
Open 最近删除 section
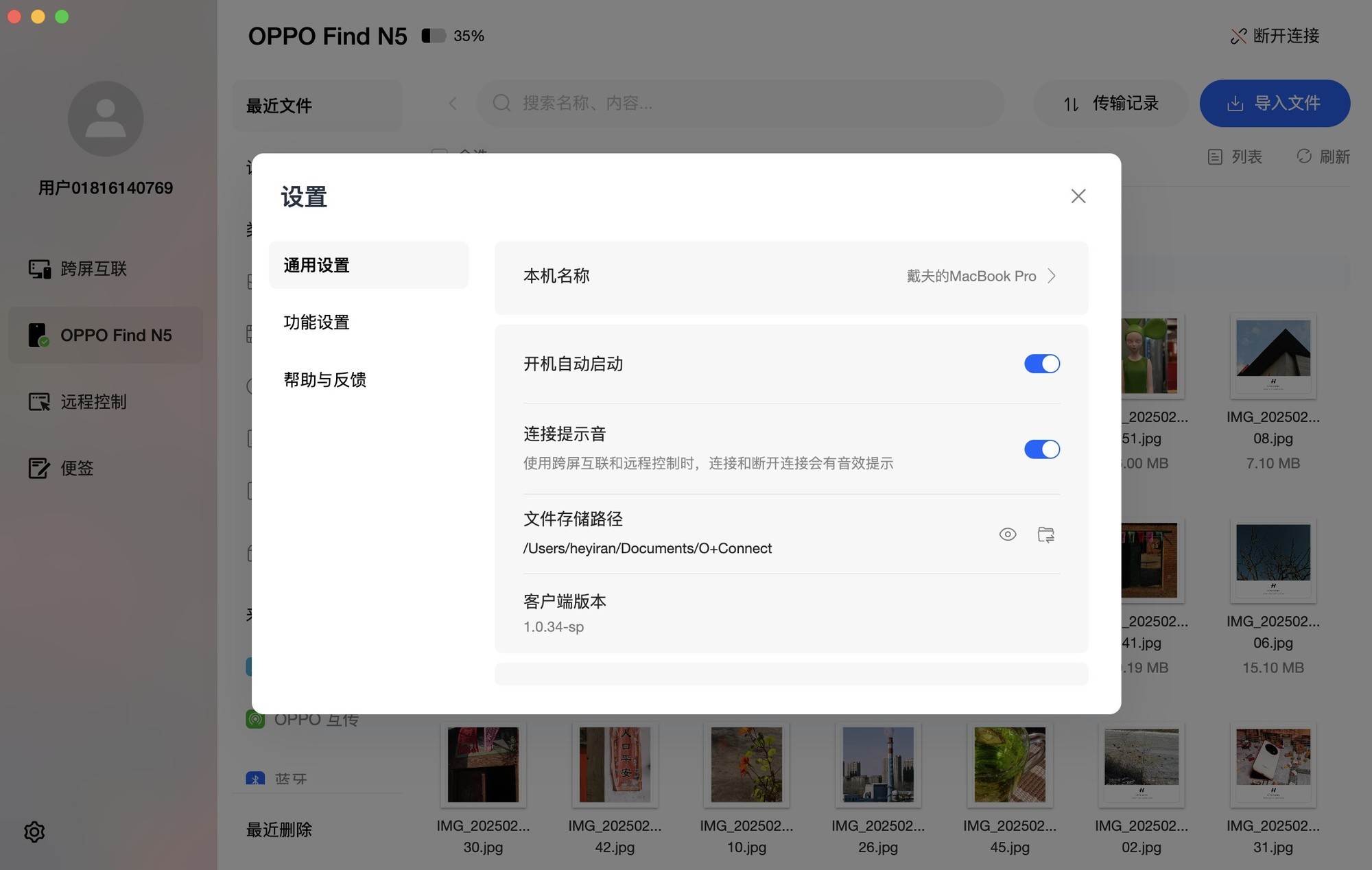(x=279, y=830)
